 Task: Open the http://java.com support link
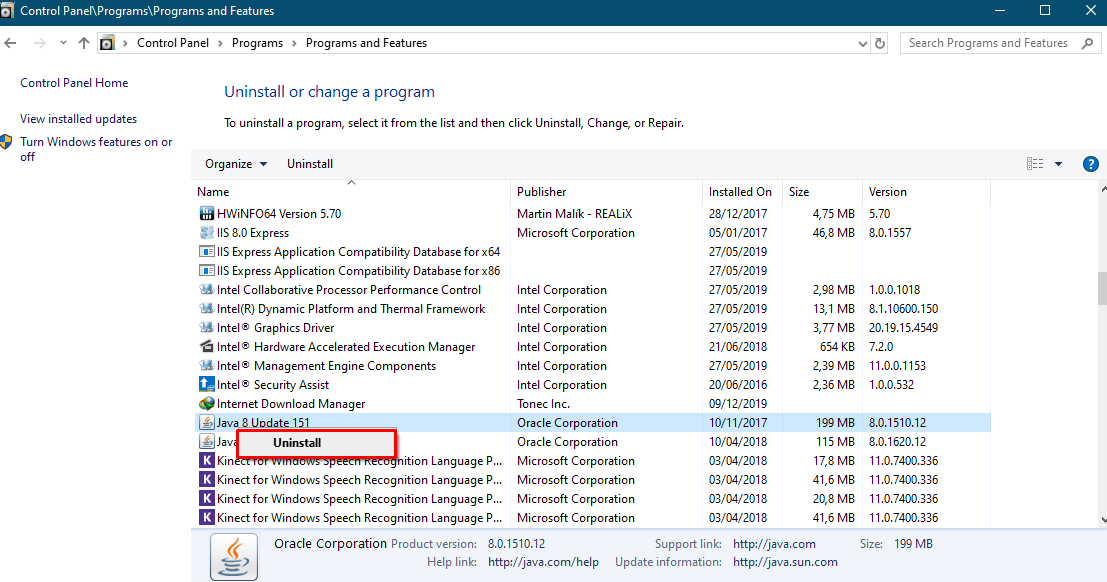(774, 544)
